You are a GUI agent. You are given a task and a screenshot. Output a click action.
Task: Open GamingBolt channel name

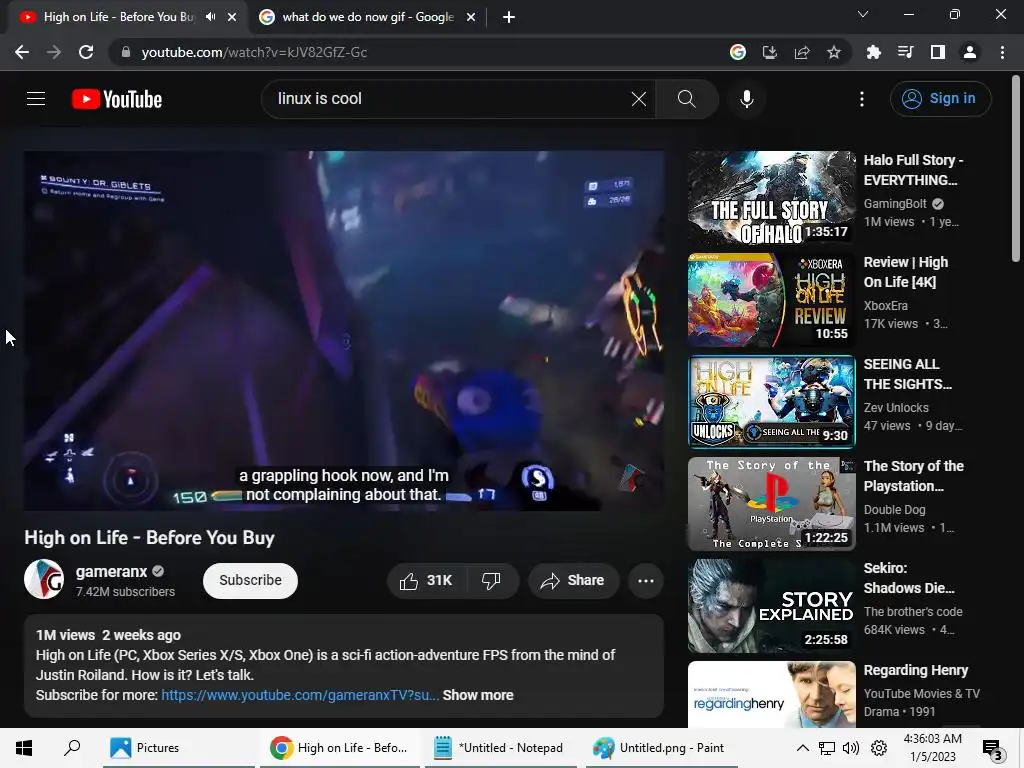895,204
